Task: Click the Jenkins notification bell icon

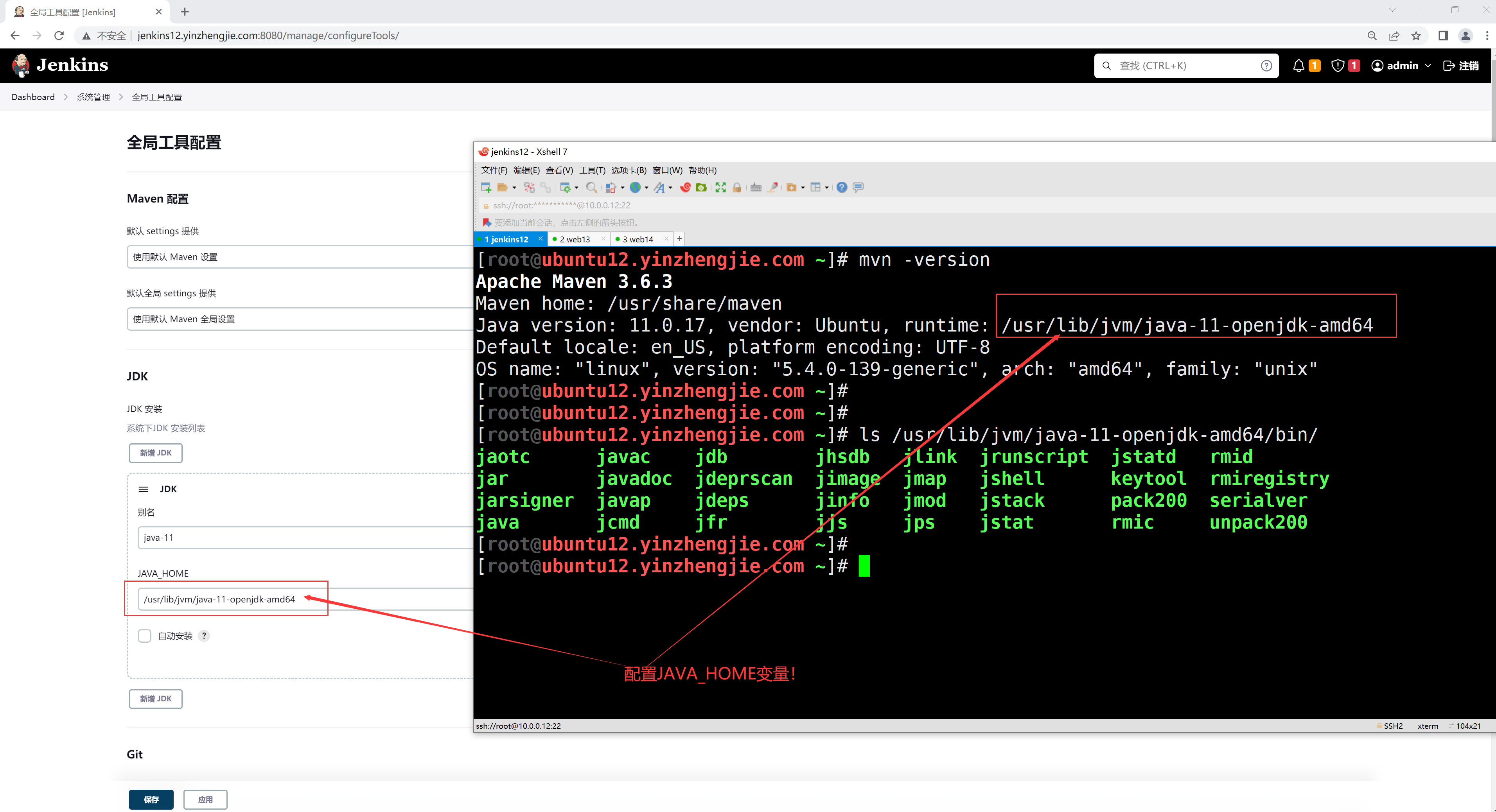Action: click(1298, 66)
